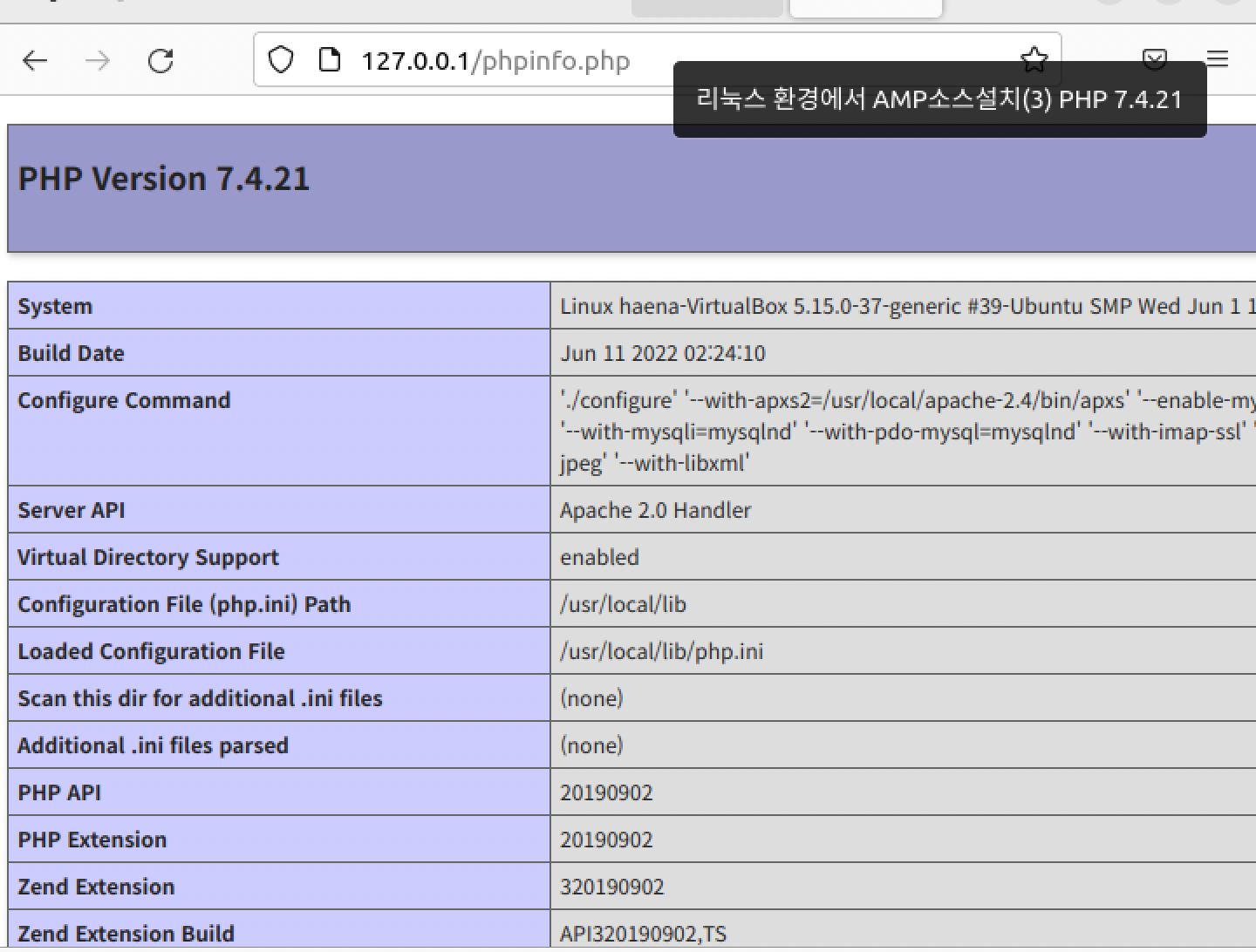Reload the phpinfo page
Screen dimensions: 1256x952
160,60
